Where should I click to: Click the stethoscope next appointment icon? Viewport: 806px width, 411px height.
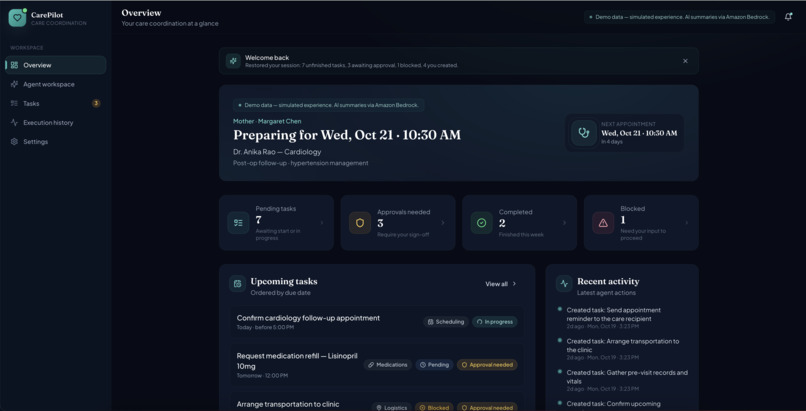click(584, 133)
